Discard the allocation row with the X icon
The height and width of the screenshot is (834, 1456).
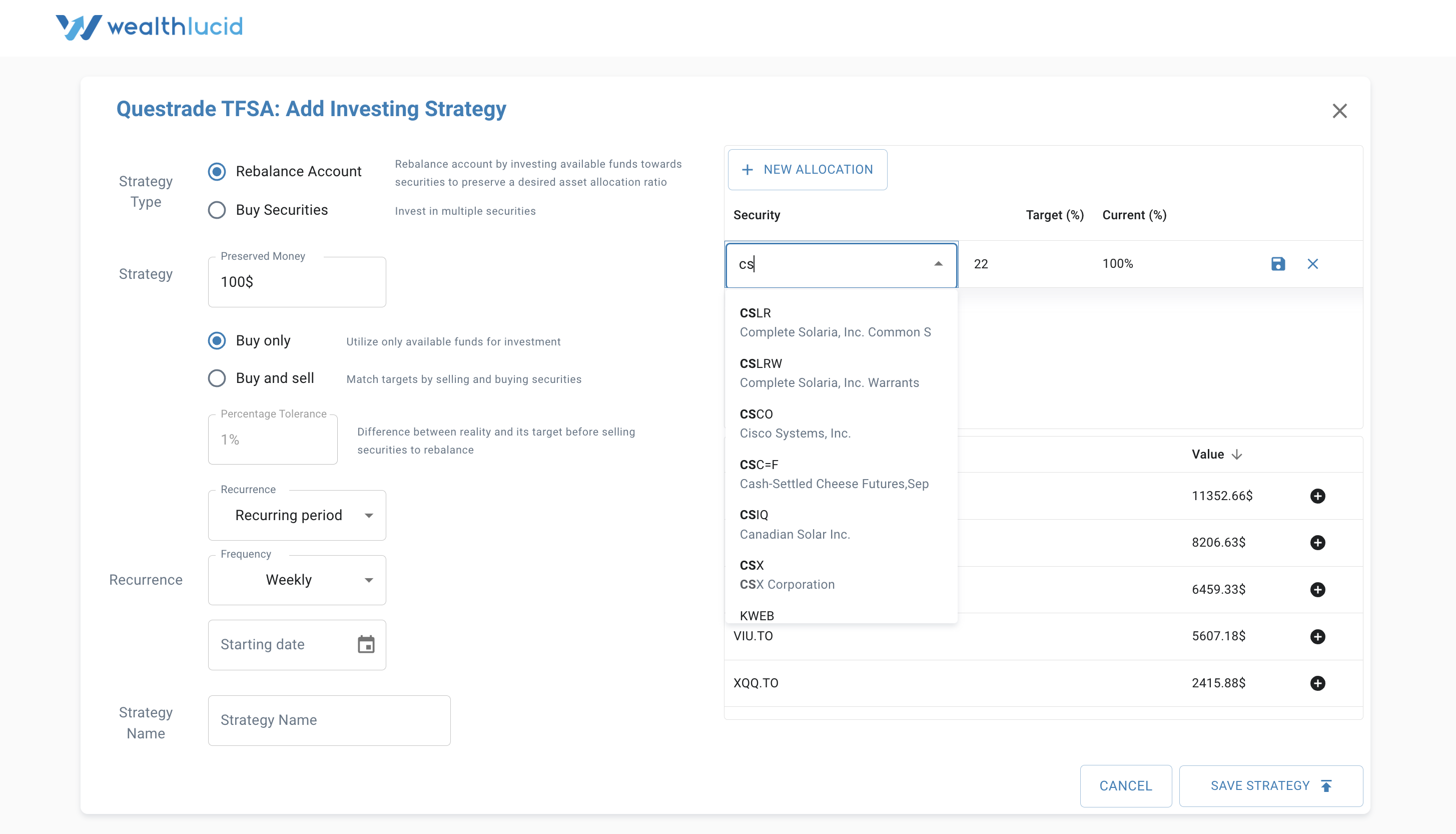1313,263
